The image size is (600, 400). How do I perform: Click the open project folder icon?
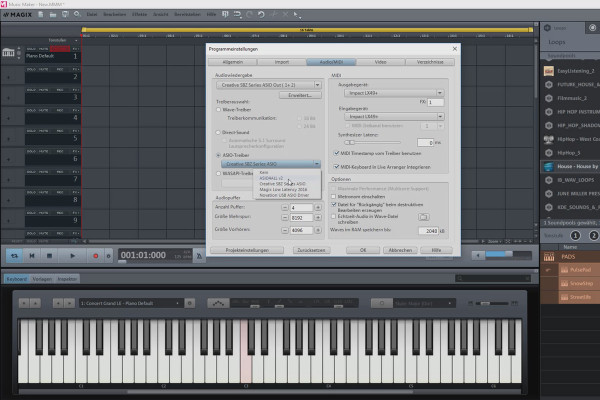click(53, 15)
